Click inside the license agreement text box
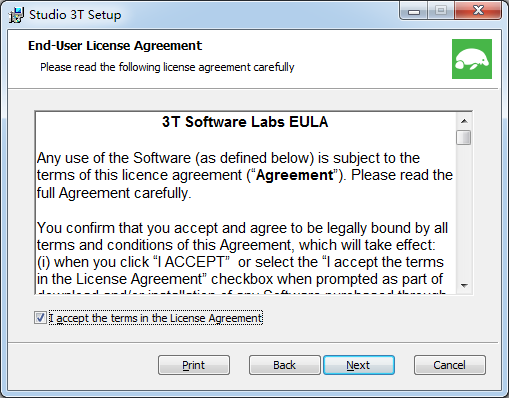The image size is (509, 398). click(x=246, y=203)
